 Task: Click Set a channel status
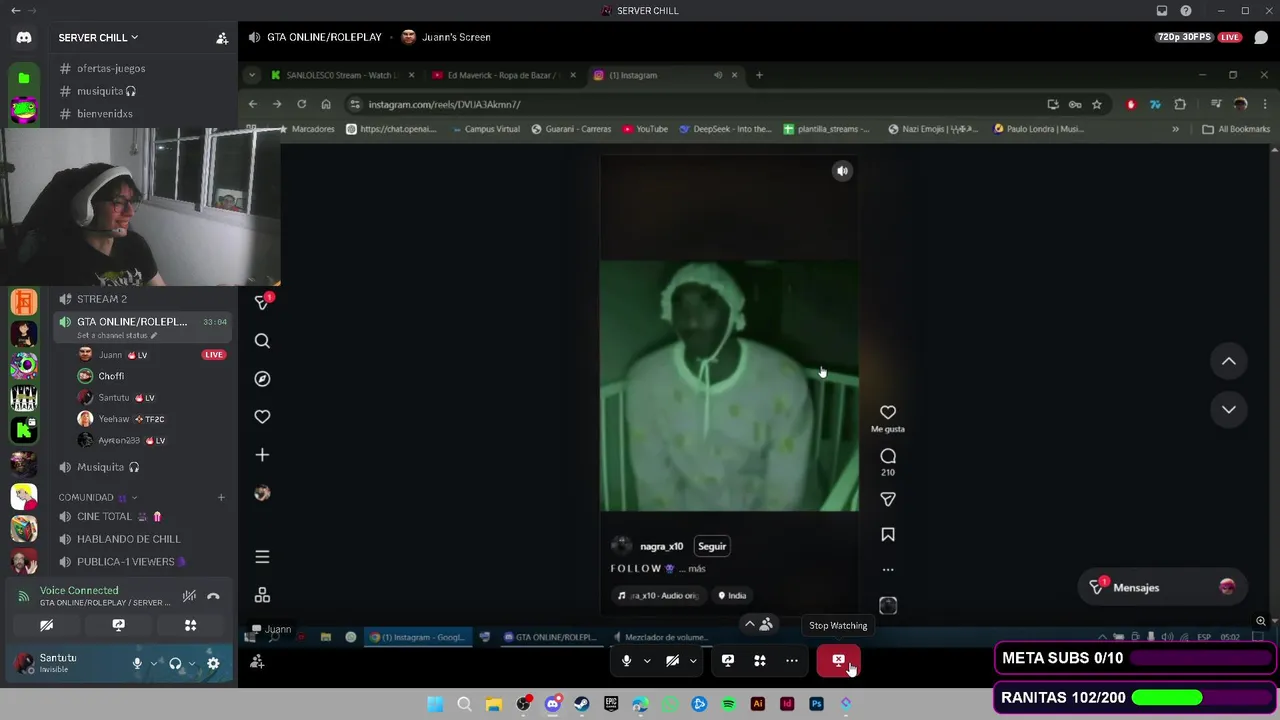pyautogui.click(x=117, y=335)
